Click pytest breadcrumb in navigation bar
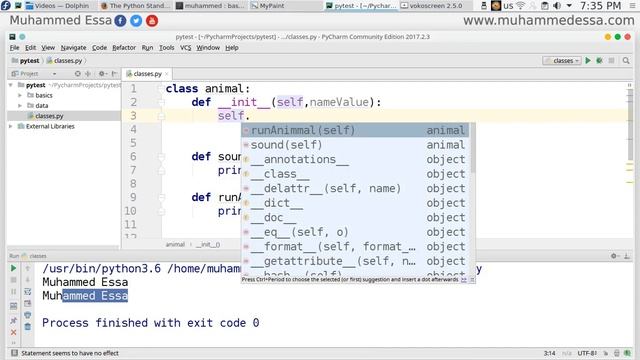640x360 pixels. [26, 60]
